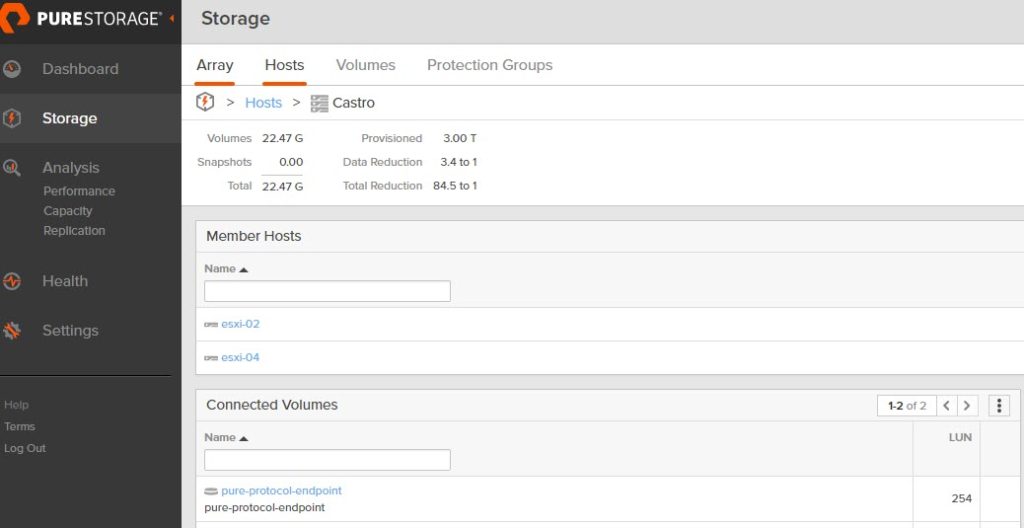Image resolution: width=1024 pixels, height=528 pixels.
Task: Collapse sidebar using orange arrow near logo
Action: pyautogui.click(x=171, y=18)
